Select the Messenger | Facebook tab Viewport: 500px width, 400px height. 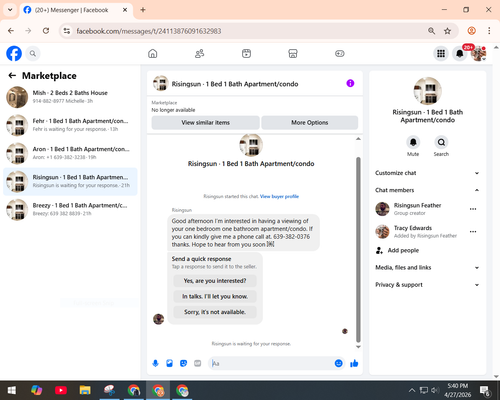pyautogui.click(x=76, y=10)
